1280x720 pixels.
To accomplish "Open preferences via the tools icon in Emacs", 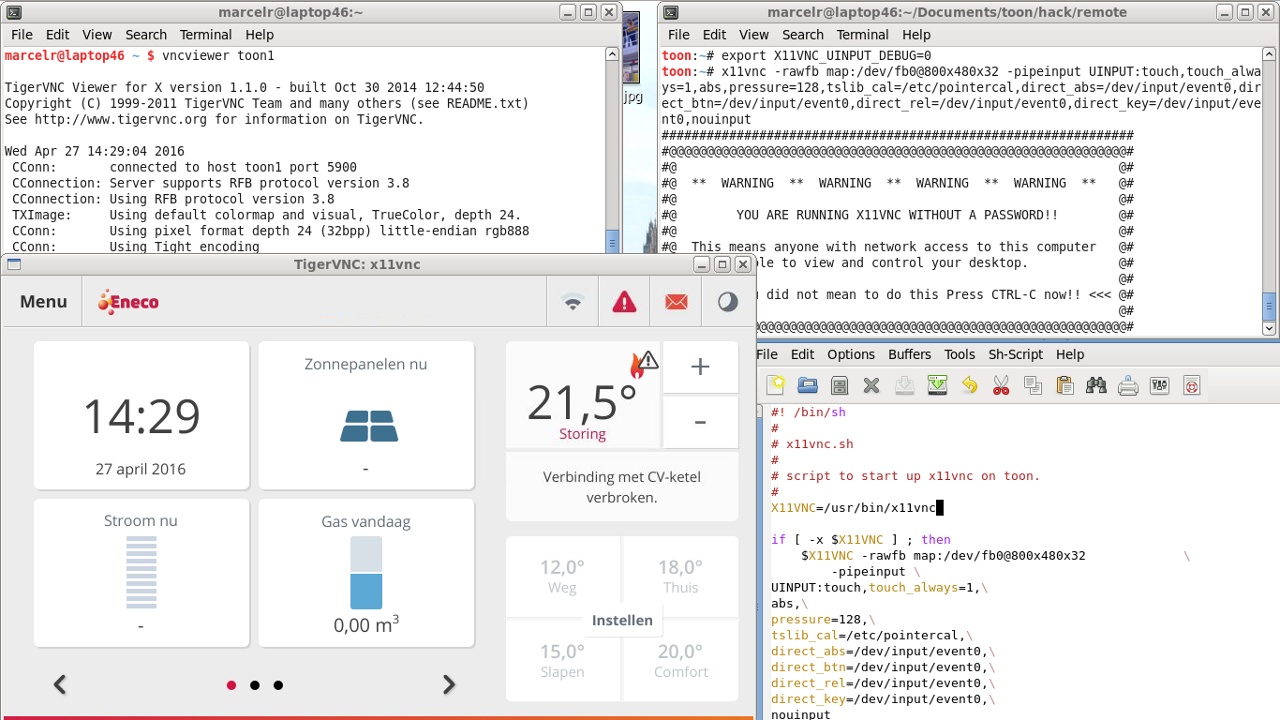I will click(x=1160, y=386).
